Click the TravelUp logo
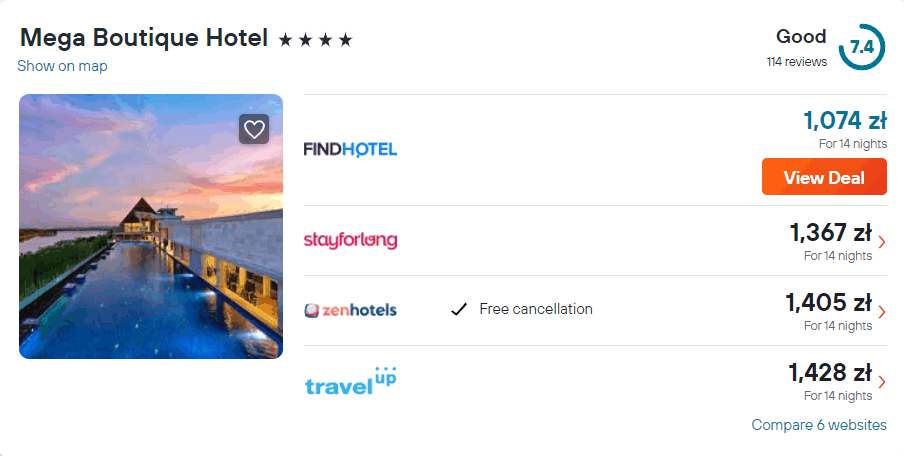 pyautogui.click(x=350, y=382)
